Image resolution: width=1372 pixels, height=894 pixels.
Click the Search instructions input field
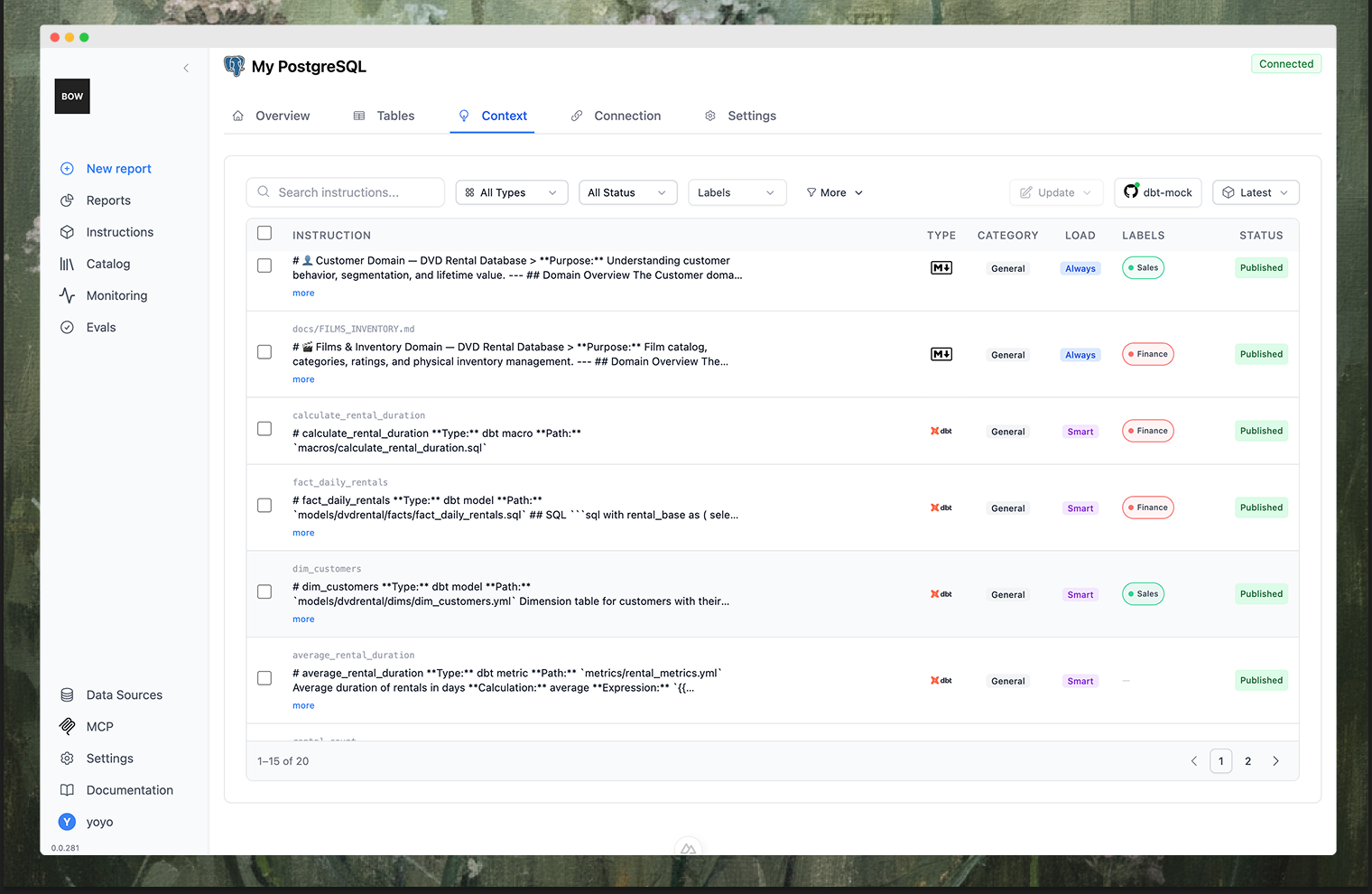click(x=346, y=192)
